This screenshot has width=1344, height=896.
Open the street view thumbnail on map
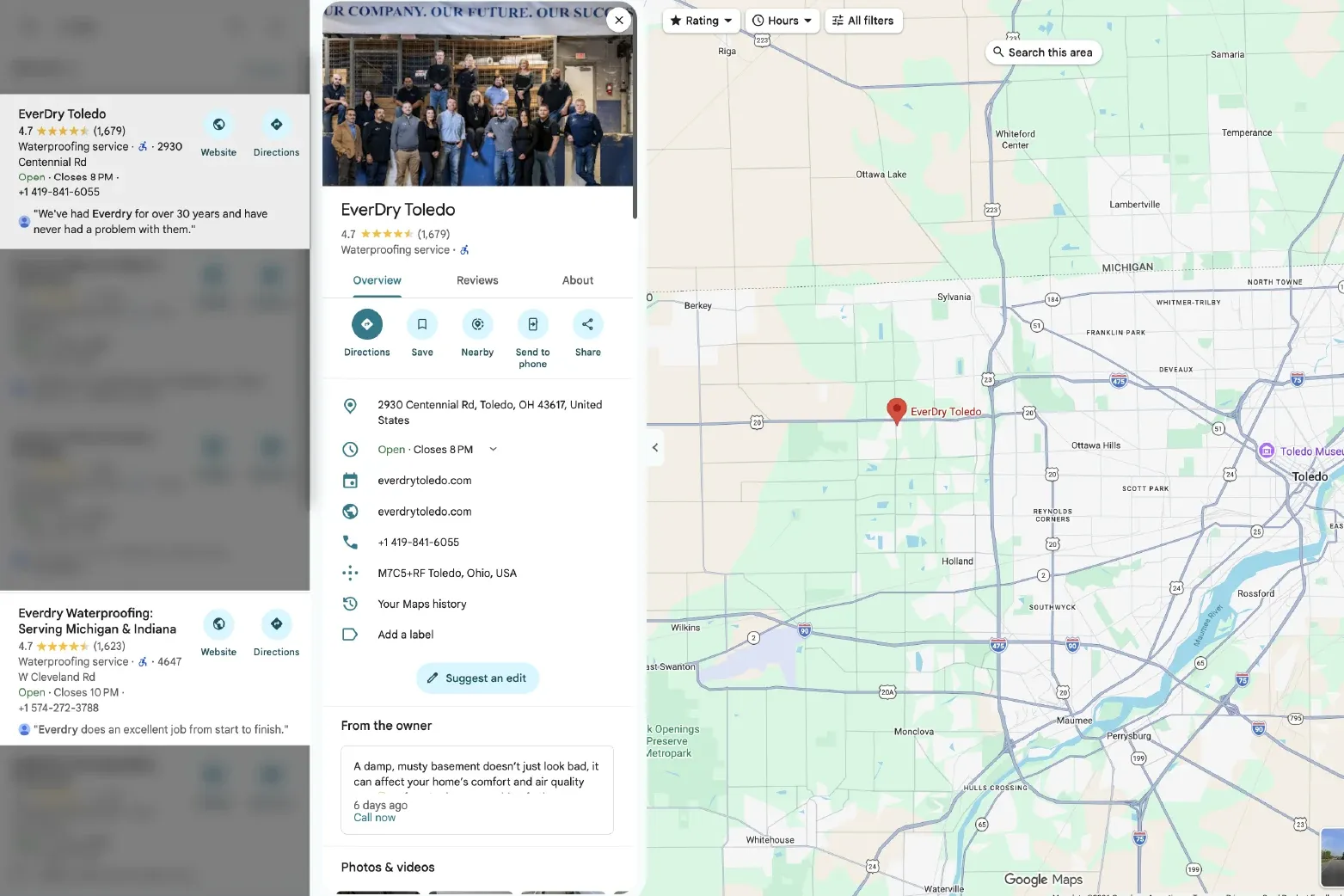[1332, 856]
